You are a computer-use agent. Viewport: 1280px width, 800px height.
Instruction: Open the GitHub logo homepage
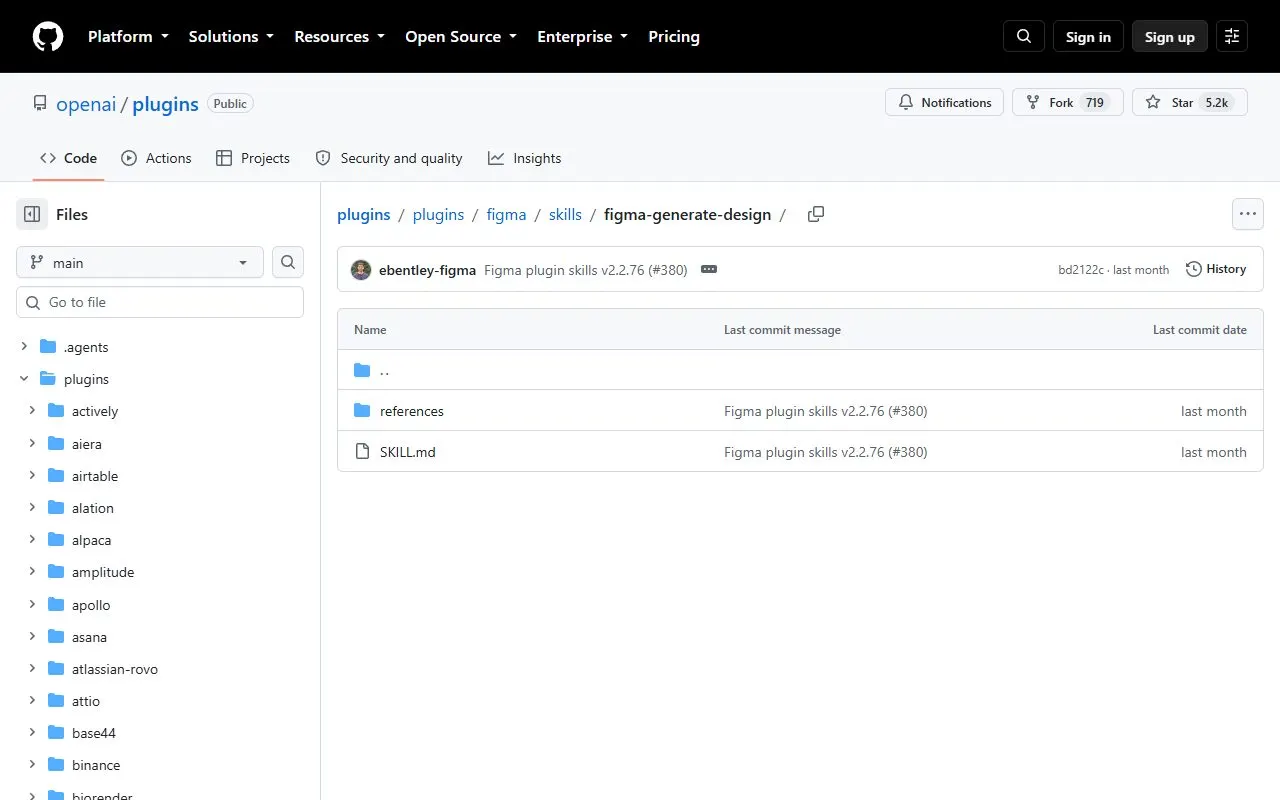click(x=48, y=36)
